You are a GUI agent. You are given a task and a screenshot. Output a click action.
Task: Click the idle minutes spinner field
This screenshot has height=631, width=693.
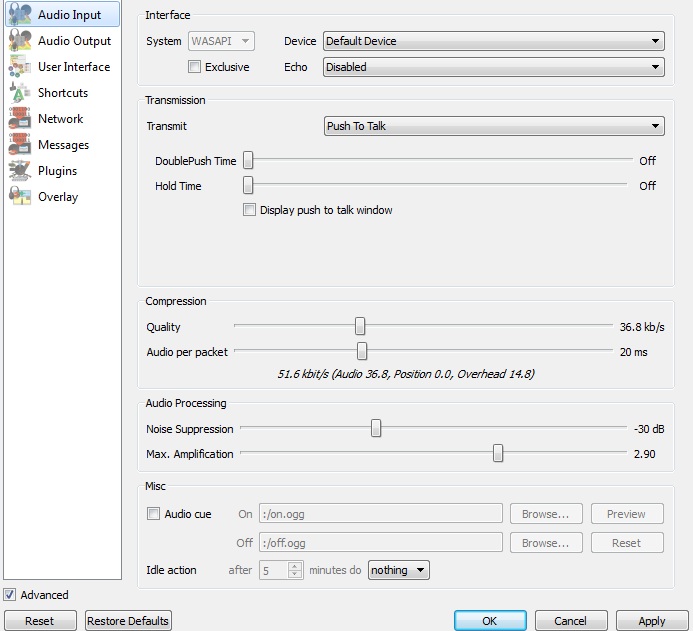coord(274,570)
